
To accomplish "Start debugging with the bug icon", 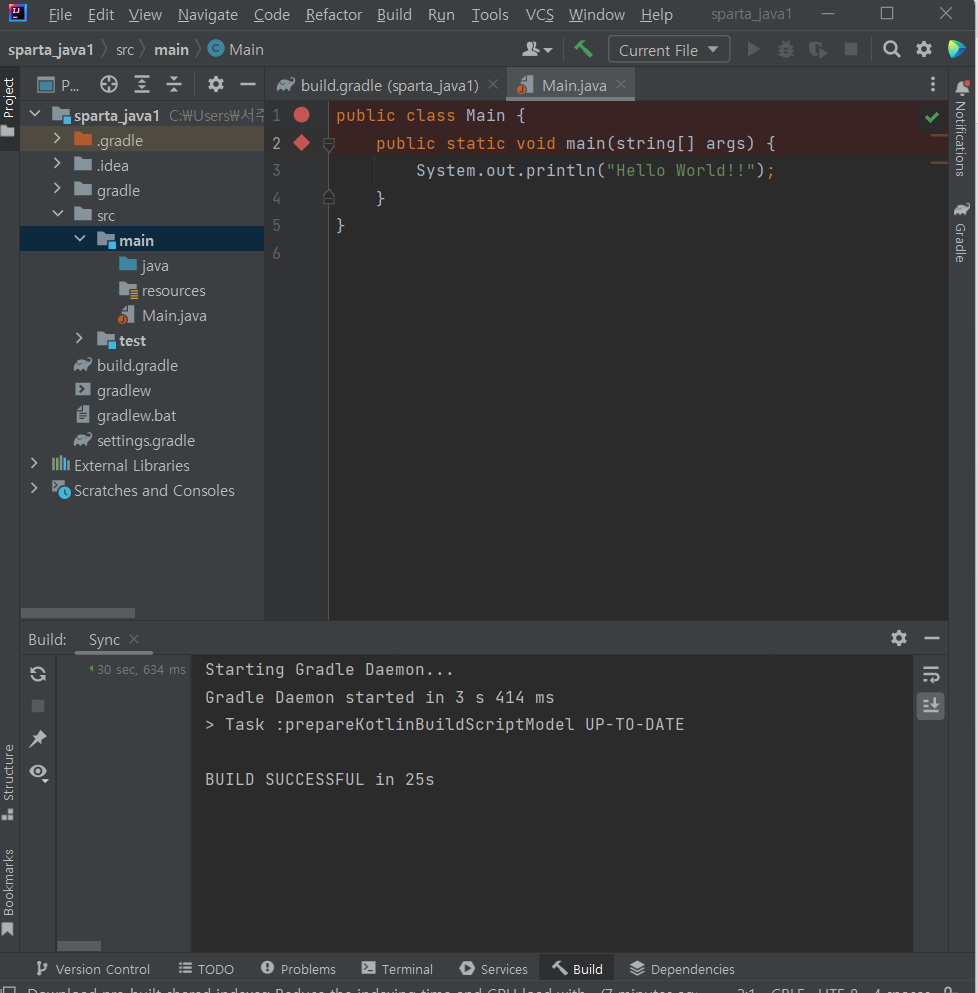I will [x=785, y=49].
